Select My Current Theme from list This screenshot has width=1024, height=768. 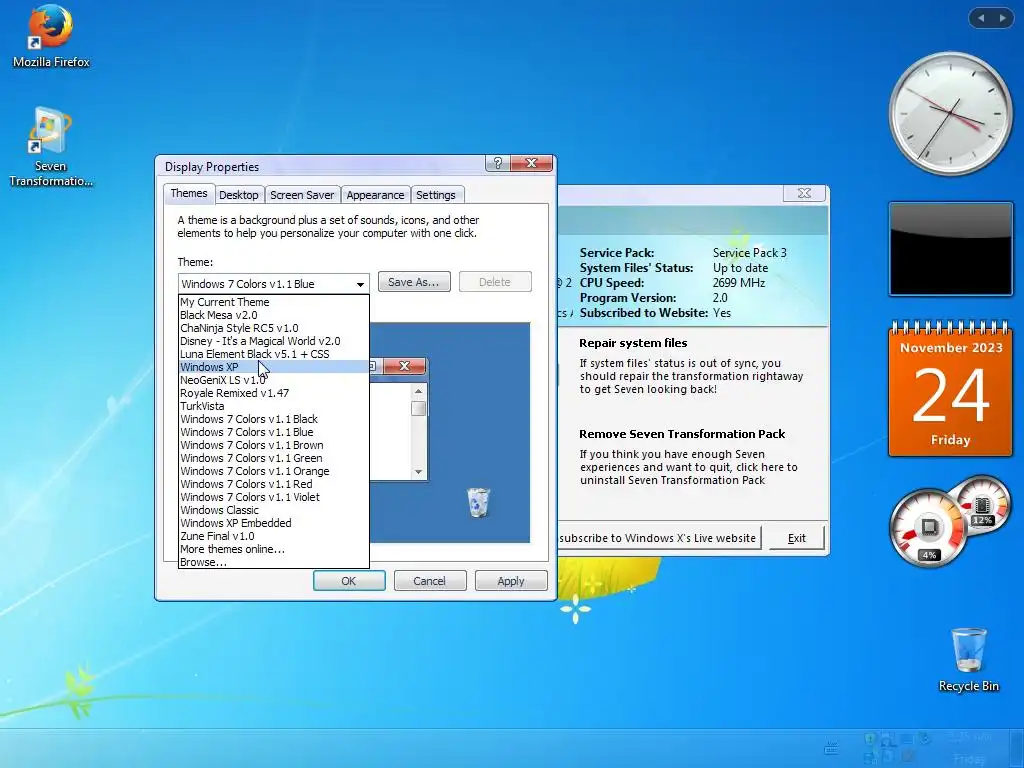click(x=274, y=302)
